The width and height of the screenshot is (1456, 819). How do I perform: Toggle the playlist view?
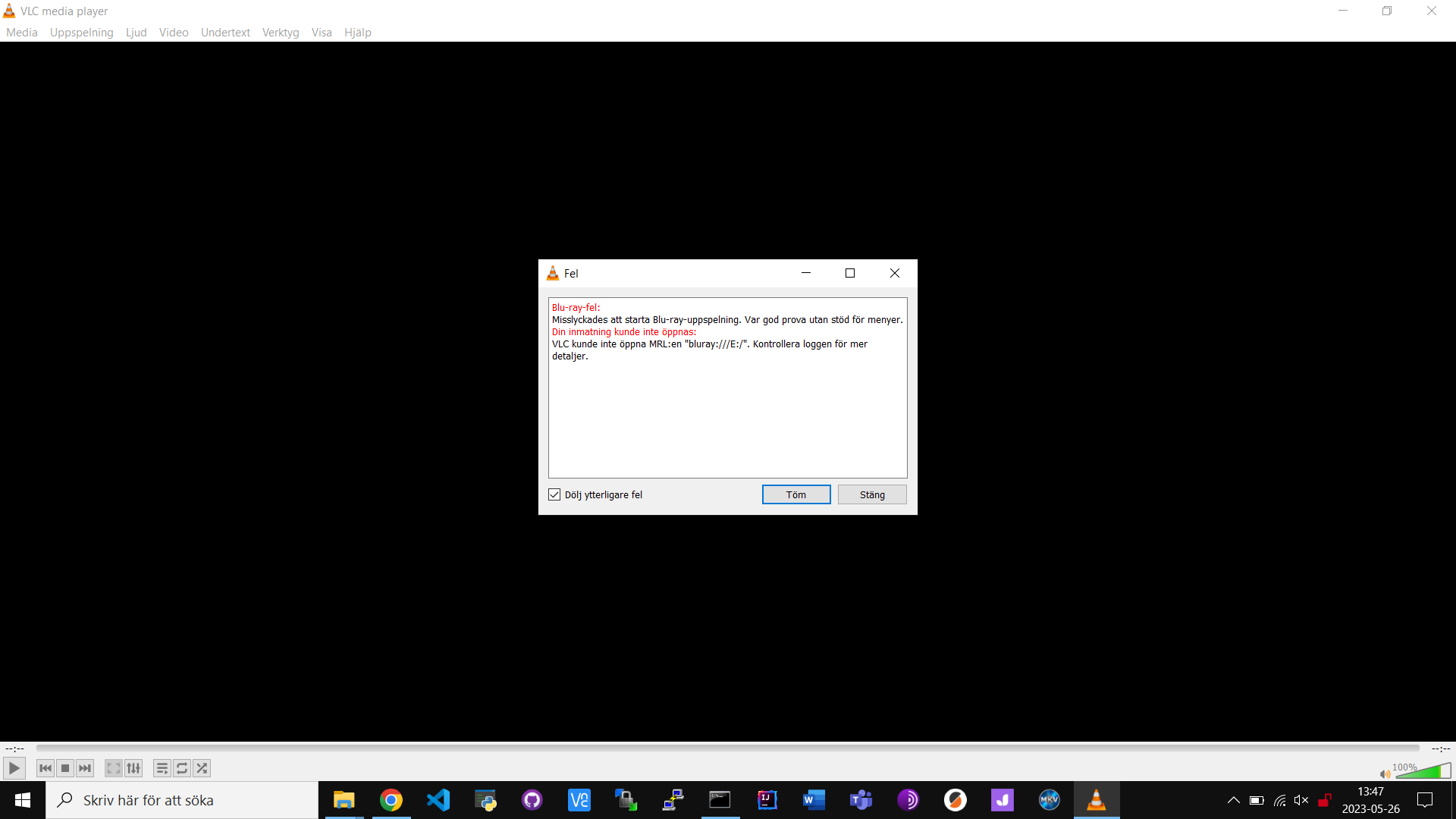click(162, 768)
